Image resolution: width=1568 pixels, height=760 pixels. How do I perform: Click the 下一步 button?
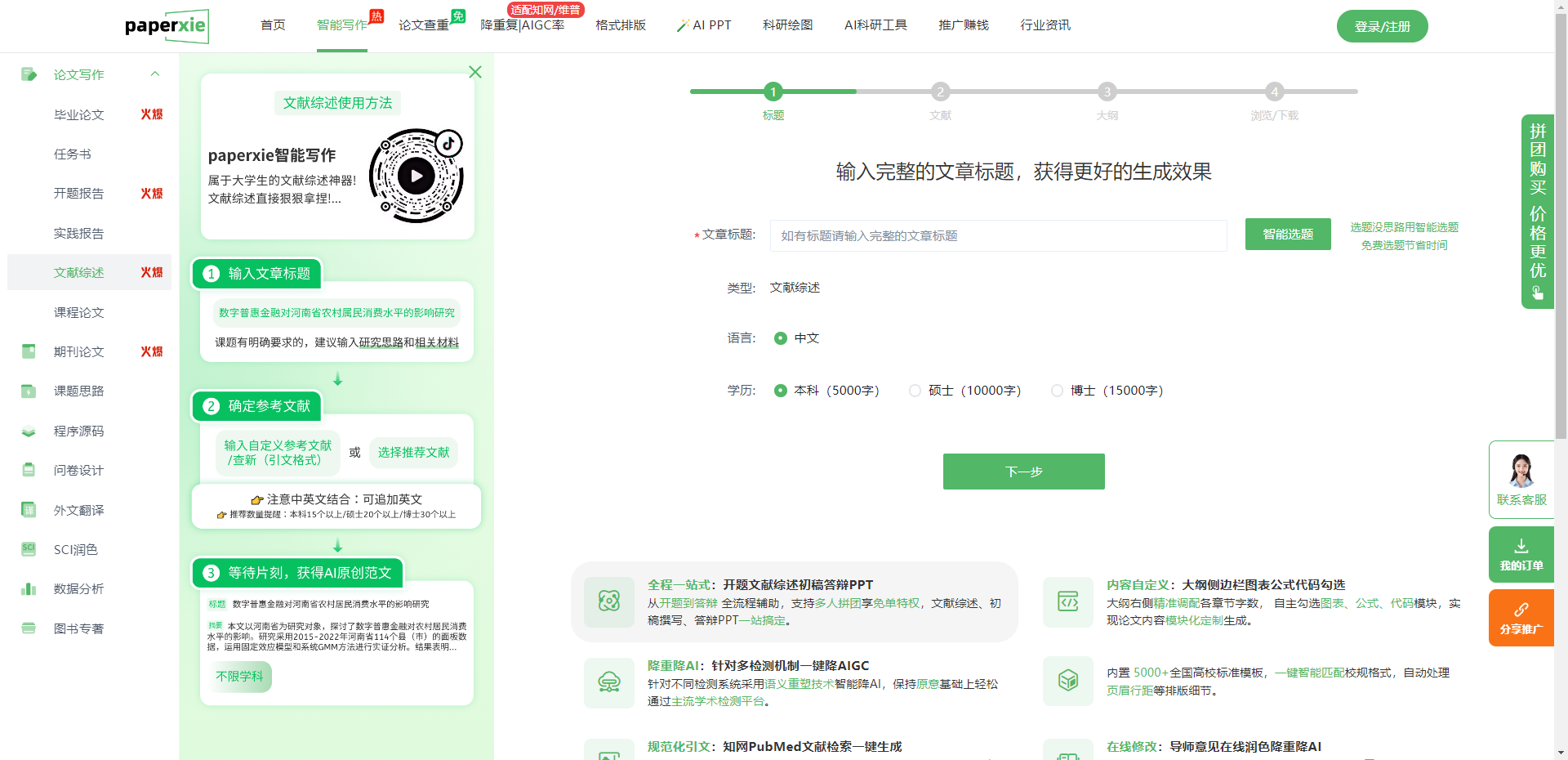click(x=1023, y=472)
